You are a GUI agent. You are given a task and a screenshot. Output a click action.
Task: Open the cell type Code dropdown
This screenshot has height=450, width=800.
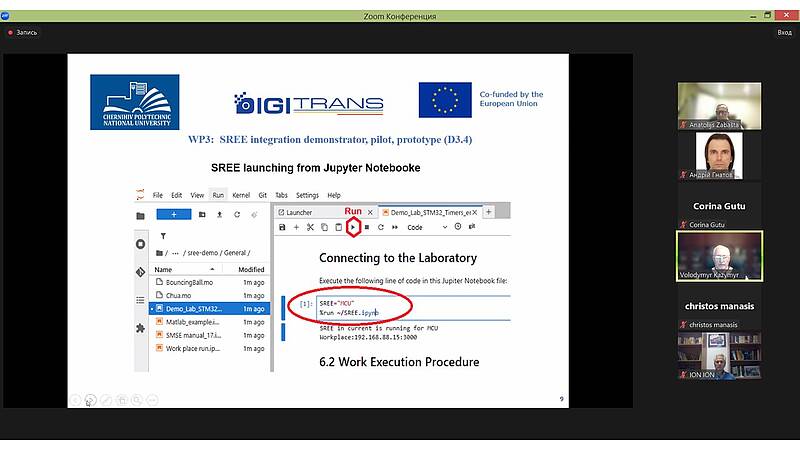click(423, 228)
